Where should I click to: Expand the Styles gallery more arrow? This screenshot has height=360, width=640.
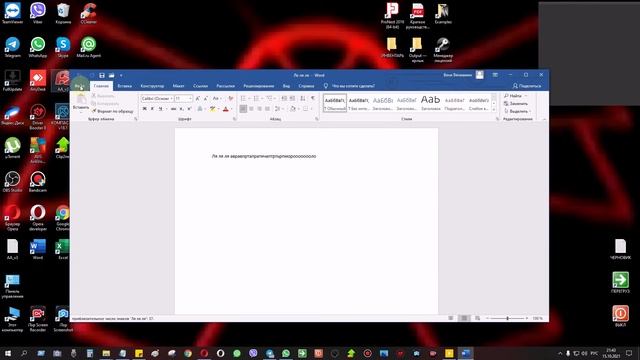[x=494, y=109]
